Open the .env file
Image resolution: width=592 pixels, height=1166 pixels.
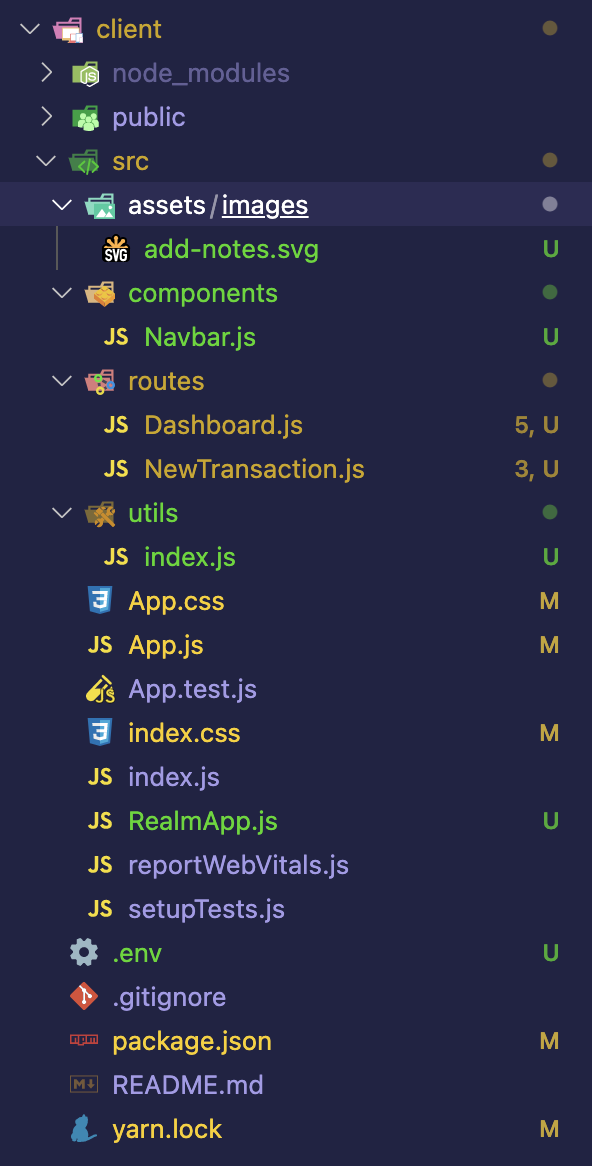click(137, 954)
